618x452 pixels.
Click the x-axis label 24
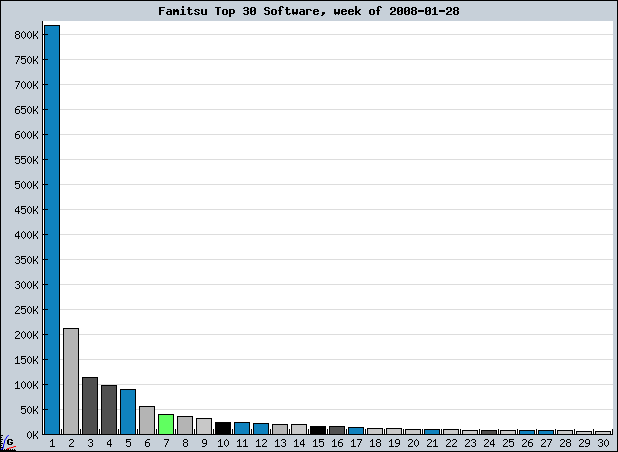pos(489,444)
